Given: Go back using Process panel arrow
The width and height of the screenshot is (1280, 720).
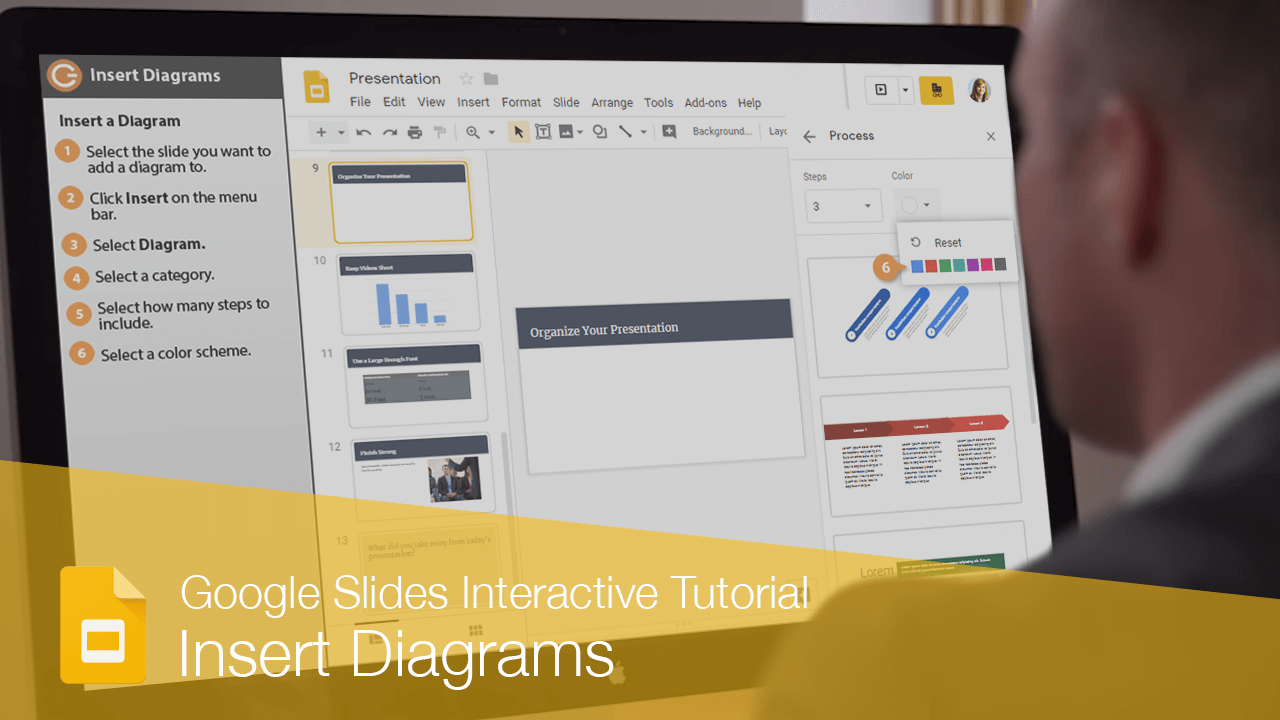Looking at the screenshot, I should pos(809,137).
